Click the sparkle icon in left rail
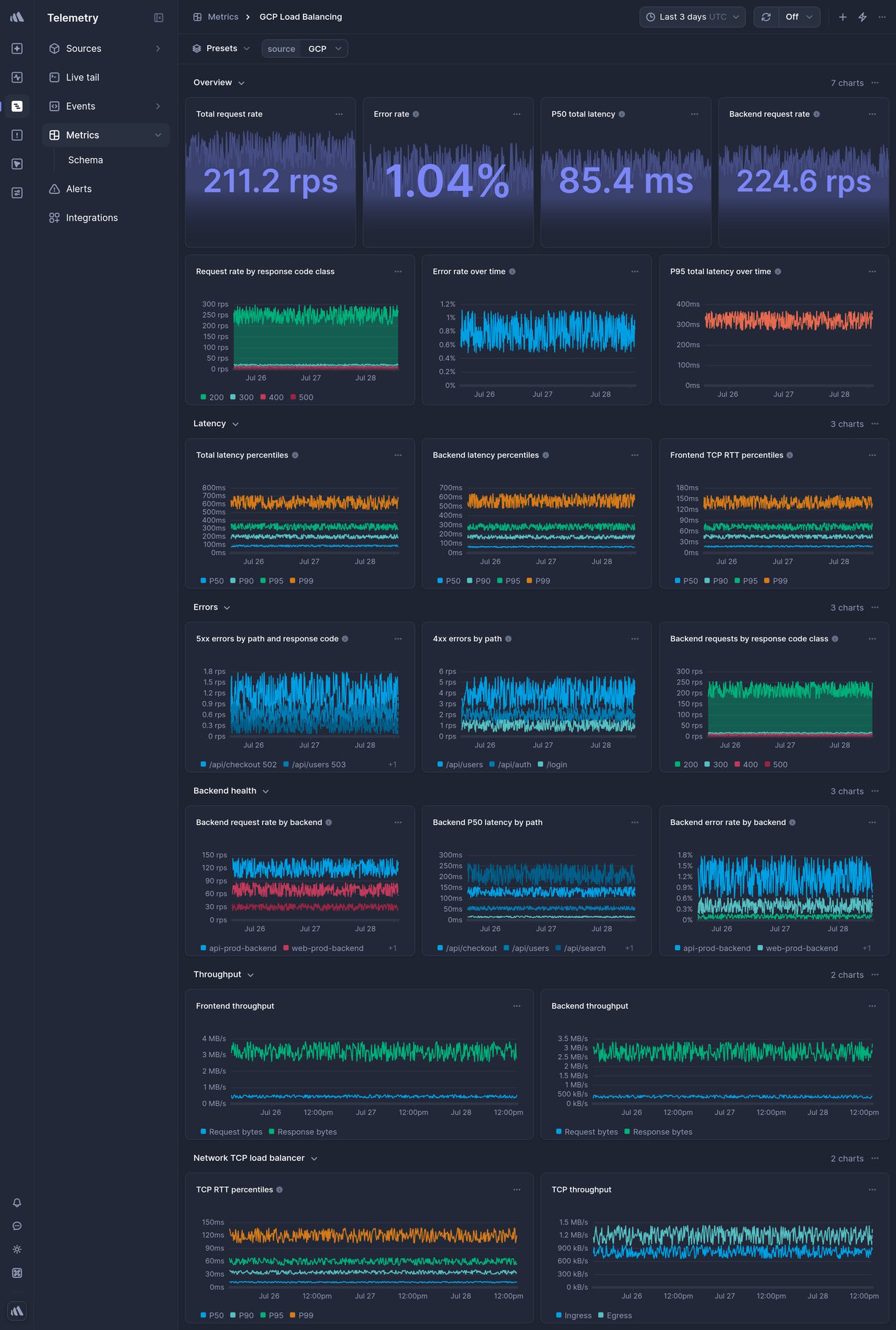Screen dimensions: 896x1330 [17, 48]
